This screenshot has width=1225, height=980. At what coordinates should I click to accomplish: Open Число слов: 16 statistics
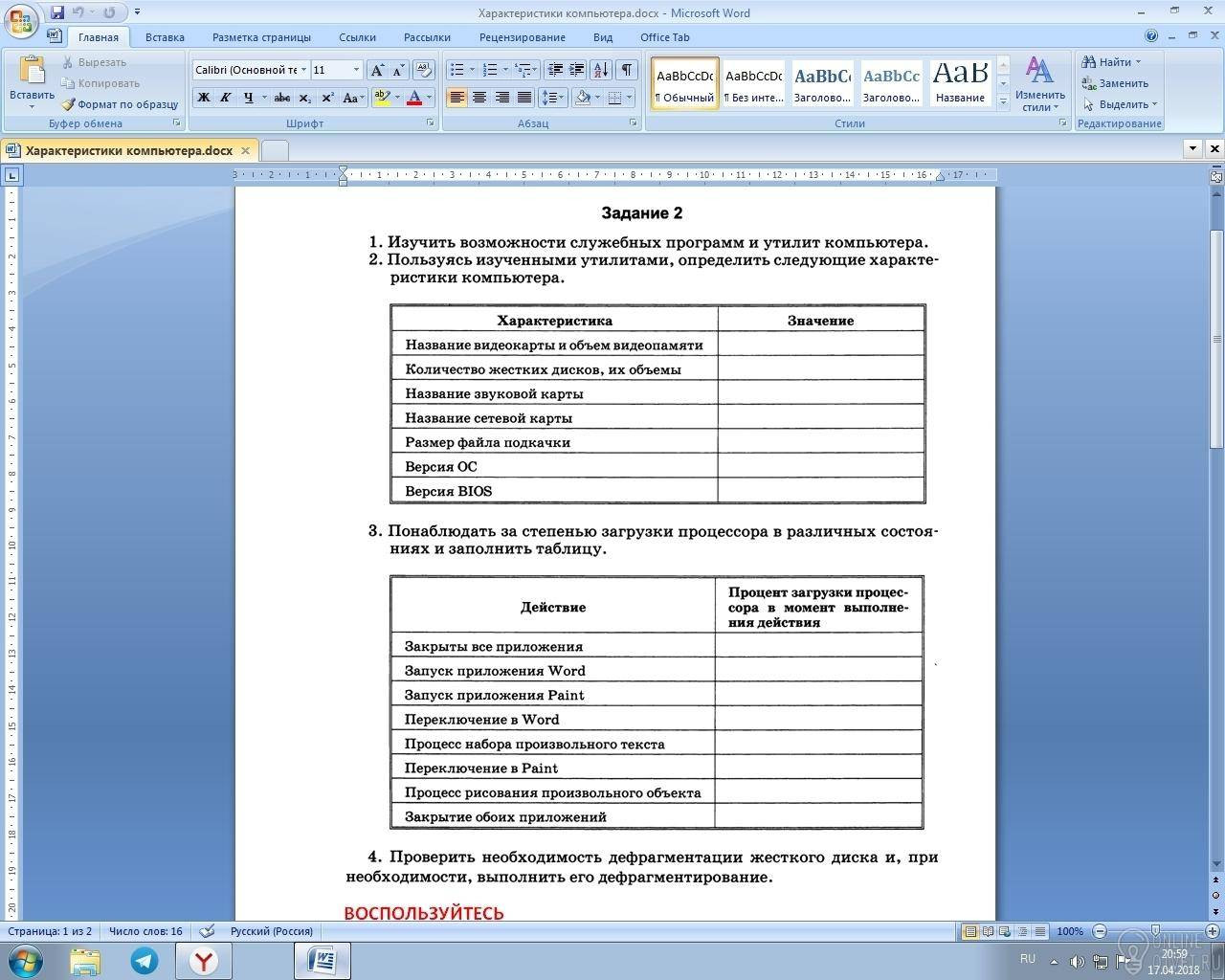[x=145, y=931]
